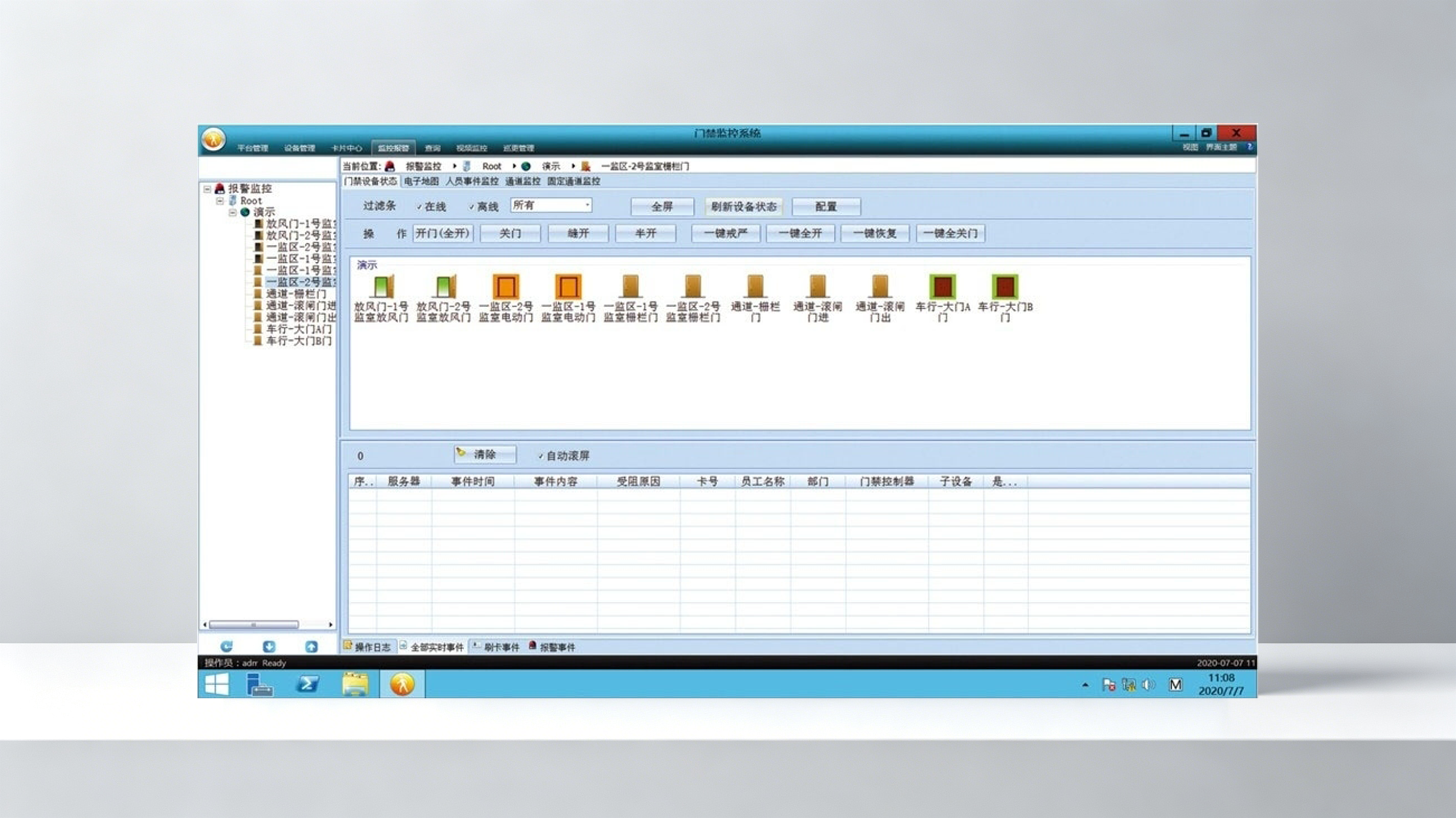The image size is (1456, 818).
Task: Switch to the 人员事件监控 tab
Action: (472, 181)
